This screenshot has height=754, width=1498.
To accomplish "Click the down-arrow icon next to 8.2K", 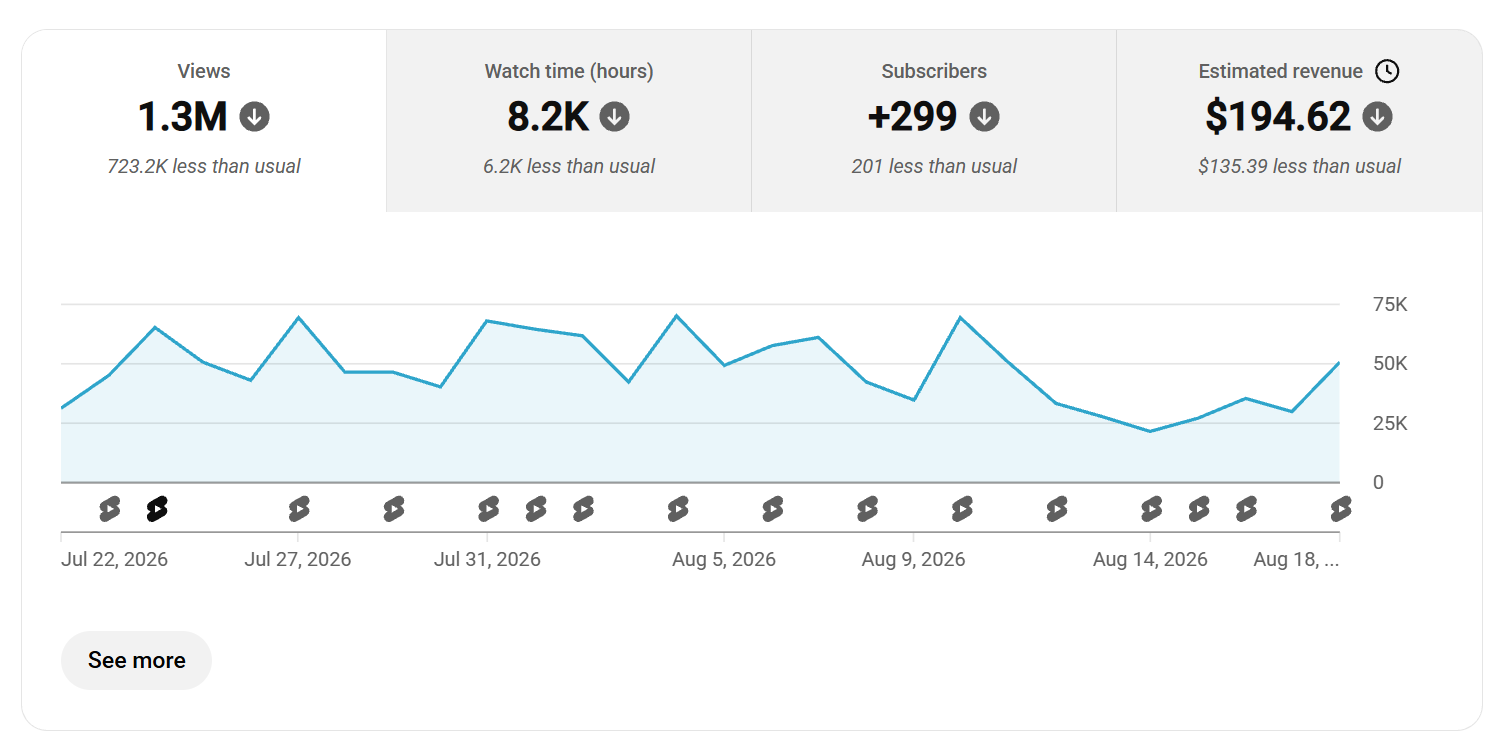I will [x=614, y=117].
